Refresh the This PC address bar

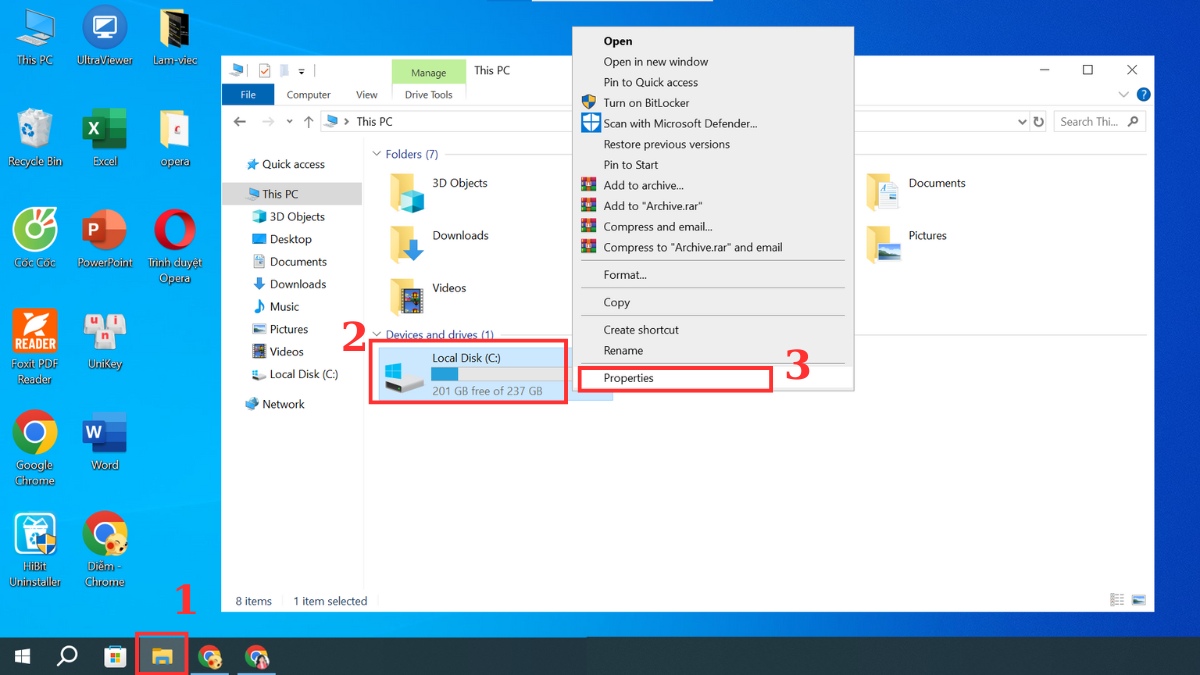click(1038, 122)
